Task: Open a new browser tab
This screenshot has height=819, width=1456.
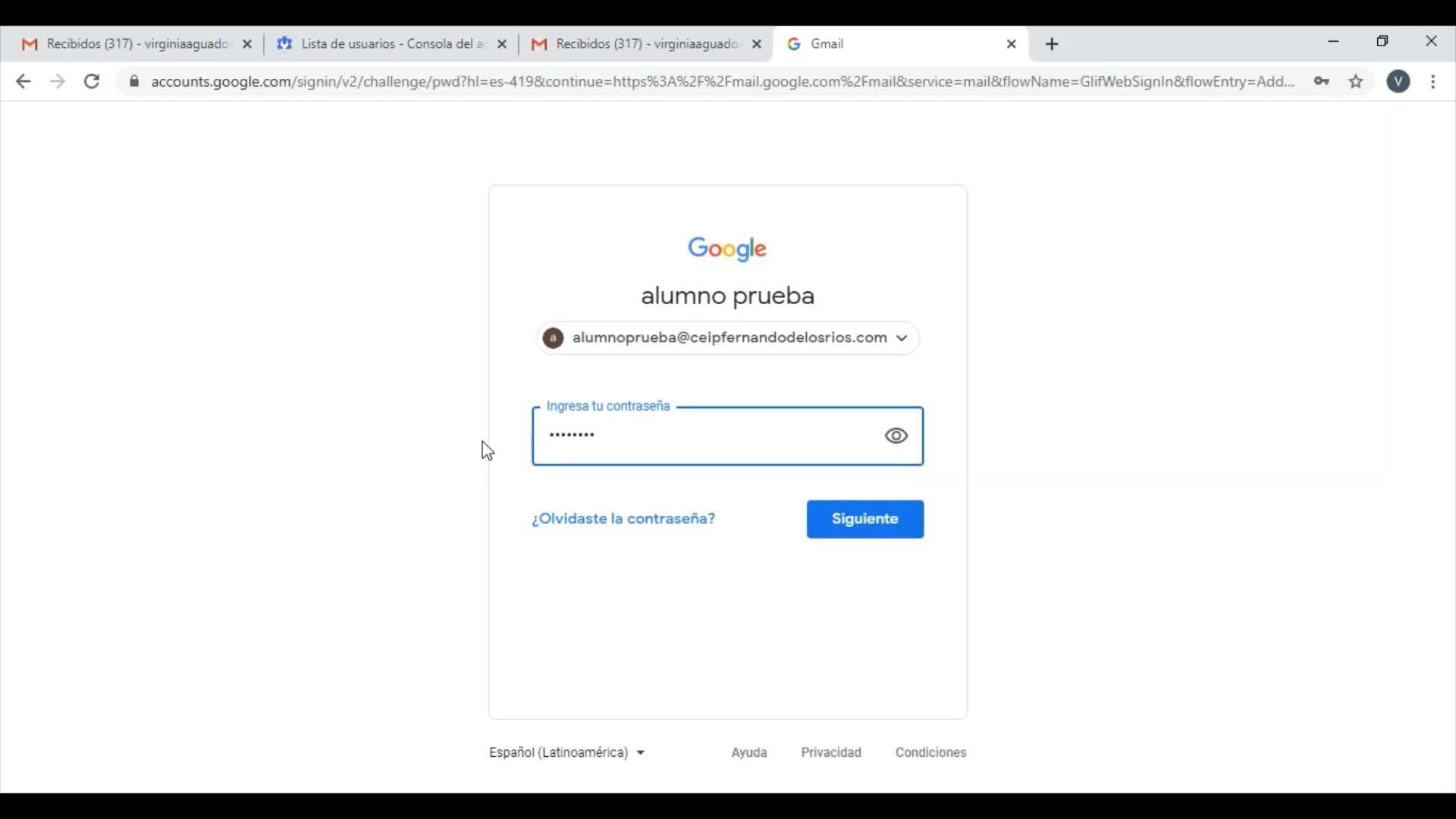Action: click(1052, 45)
